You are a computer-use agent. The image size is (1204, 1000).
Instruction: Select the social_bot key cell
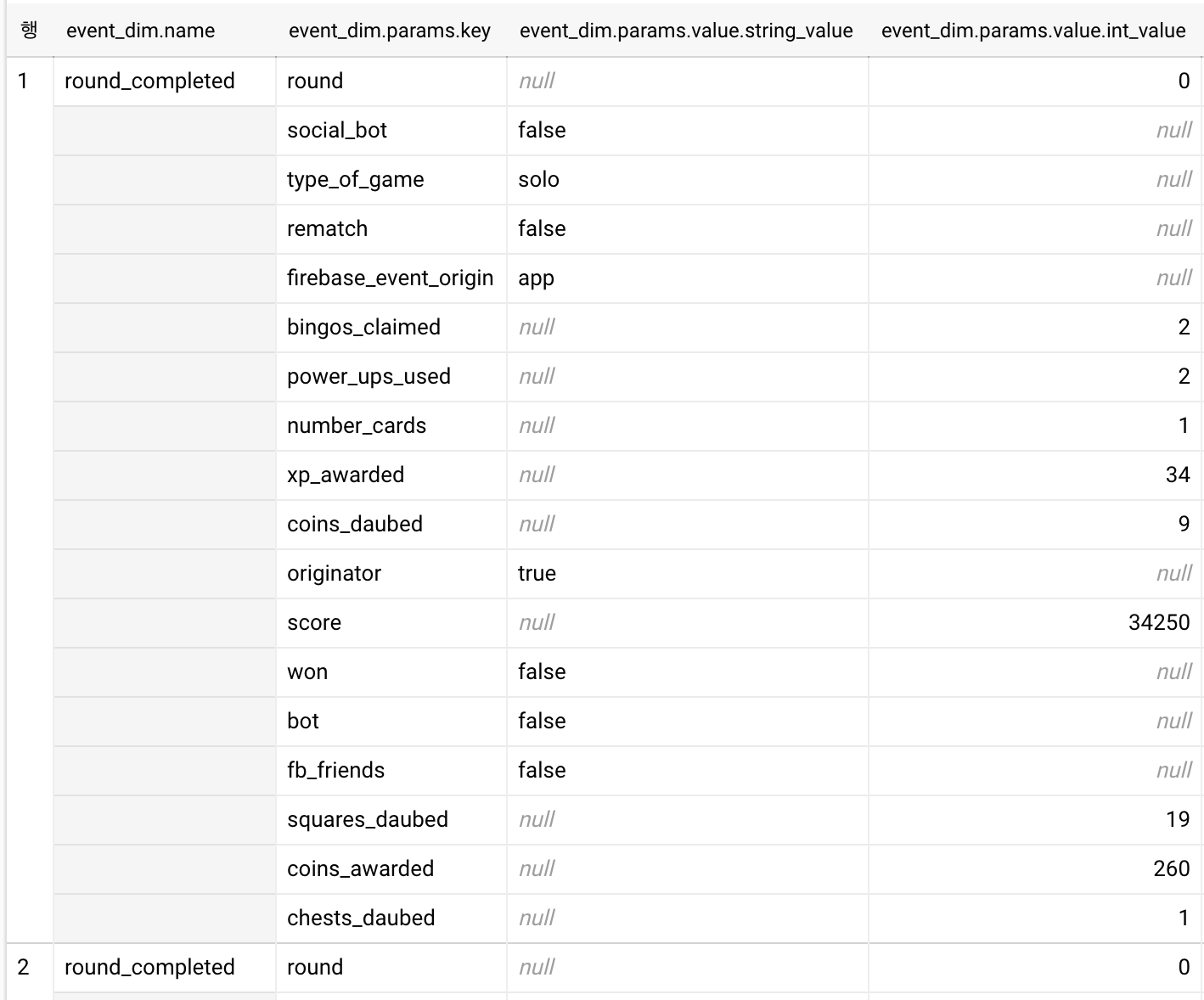click(391, 131)
